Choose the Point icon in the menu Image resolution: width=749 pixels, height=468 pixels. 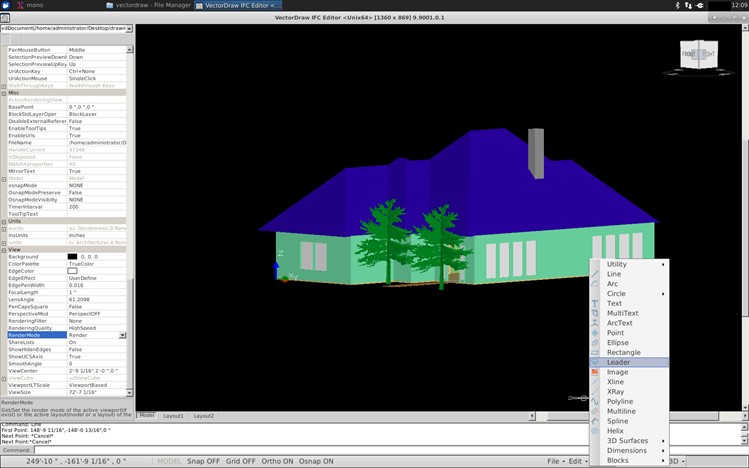595,333
